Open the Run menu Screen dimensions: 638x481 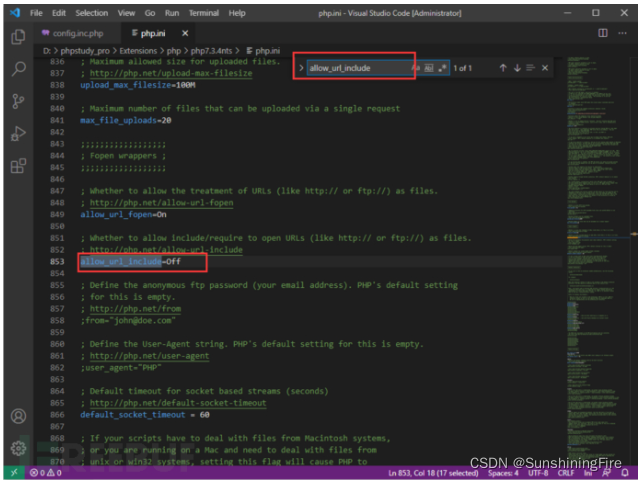tap(172, 13)
